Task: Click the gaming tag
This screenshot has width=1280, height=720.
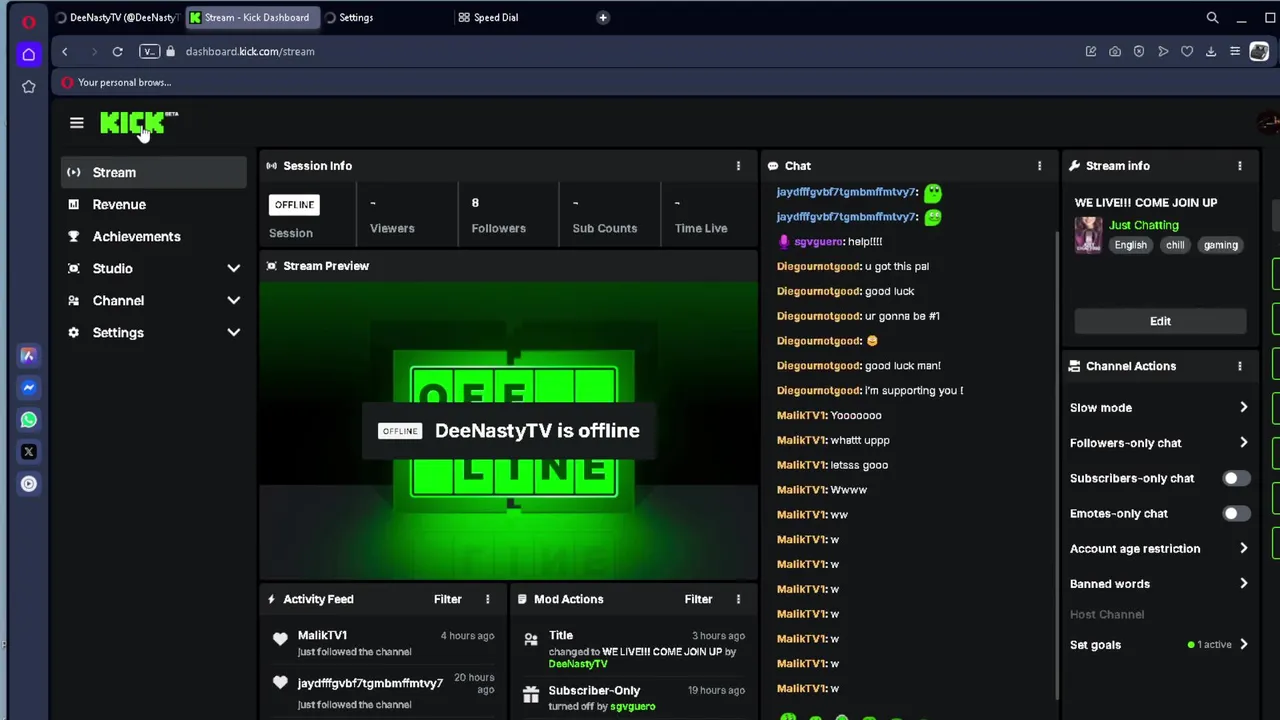Action: (x=1221, y=245)
